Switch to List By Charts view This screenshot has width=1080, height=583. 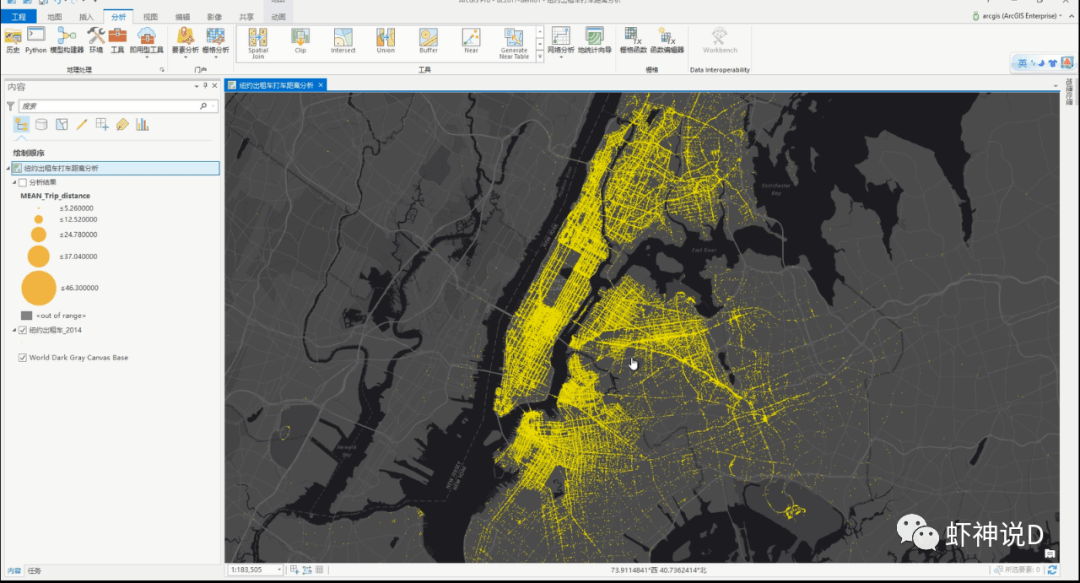click(142, 125)
